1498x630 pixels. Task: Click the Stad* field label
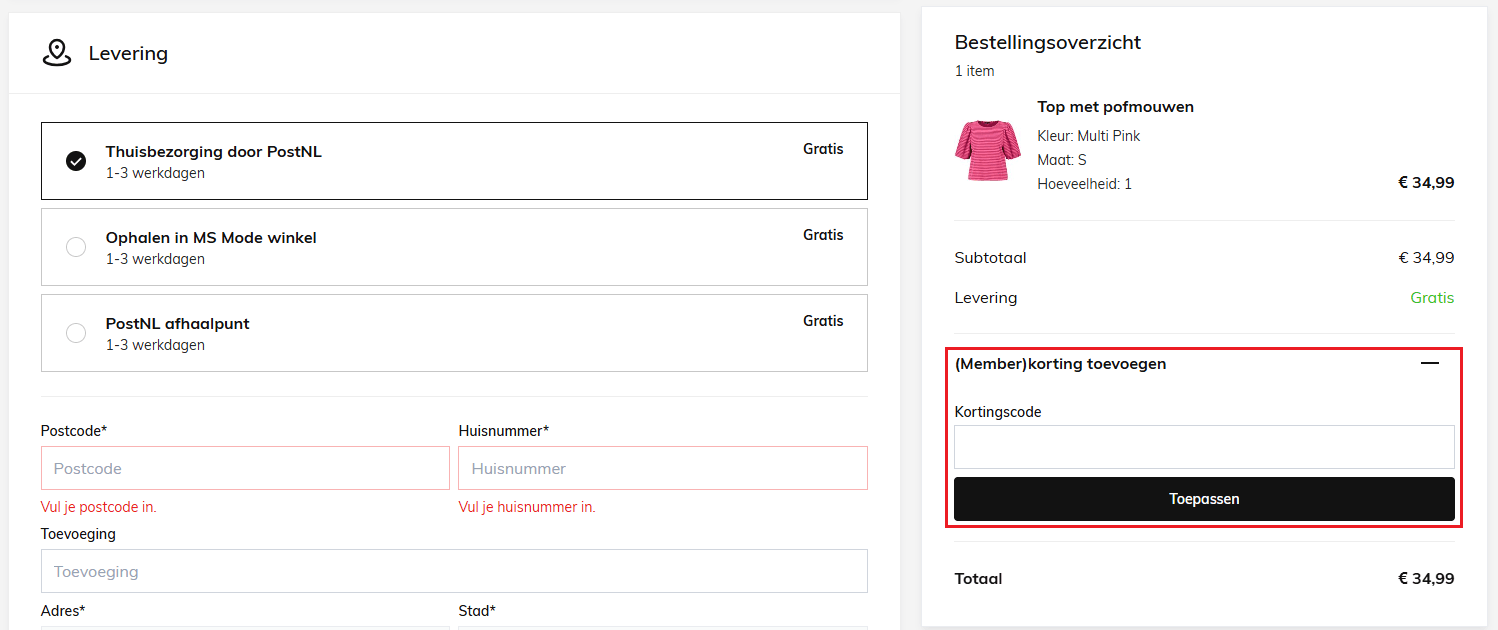[478, 611]
